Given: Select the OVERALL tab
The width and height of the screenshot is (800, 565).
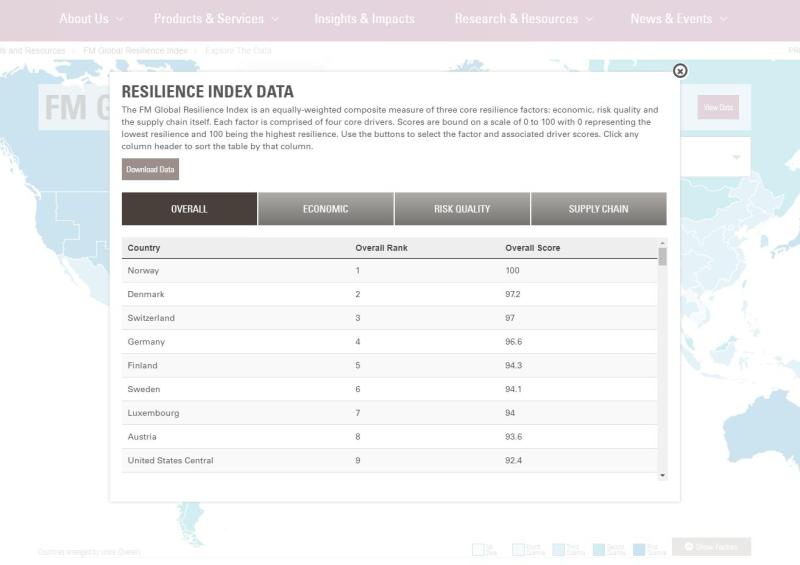Looking at the screenshot, I should (189, 209).
